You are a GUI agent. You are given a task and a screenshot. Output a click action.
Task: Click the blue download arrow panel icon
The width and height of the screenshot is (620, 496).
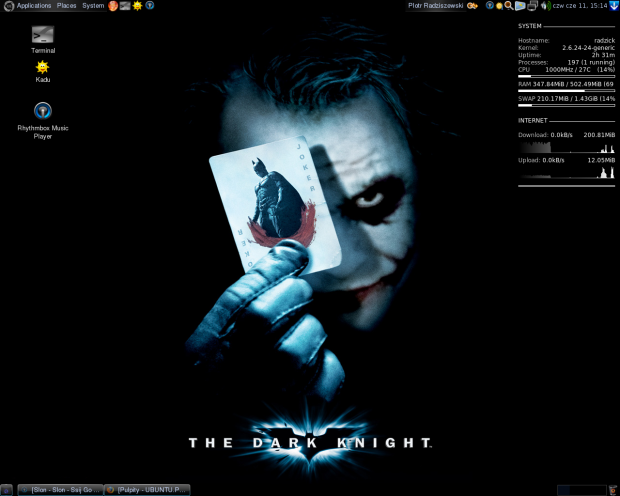614,6
